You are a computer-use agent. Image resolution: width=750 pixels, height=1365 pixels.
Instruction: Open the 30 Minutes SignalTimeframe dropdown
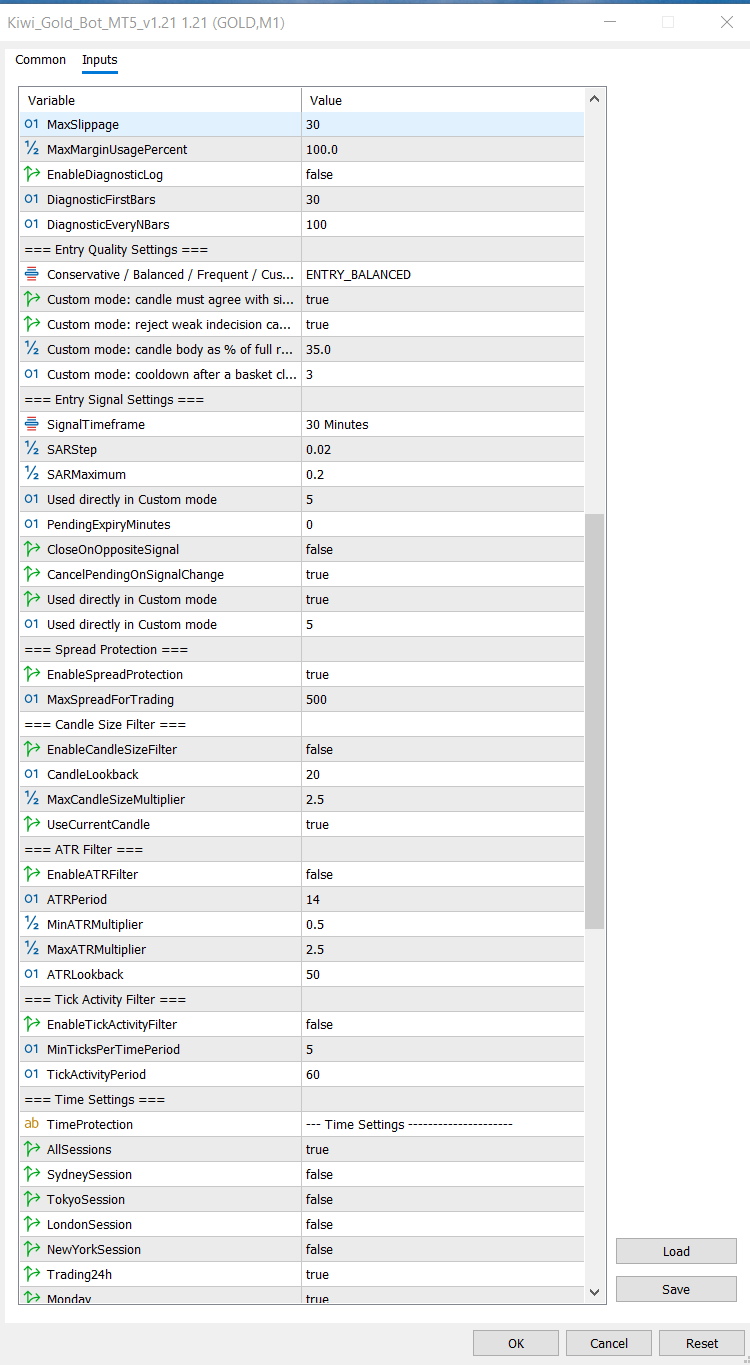443,424
